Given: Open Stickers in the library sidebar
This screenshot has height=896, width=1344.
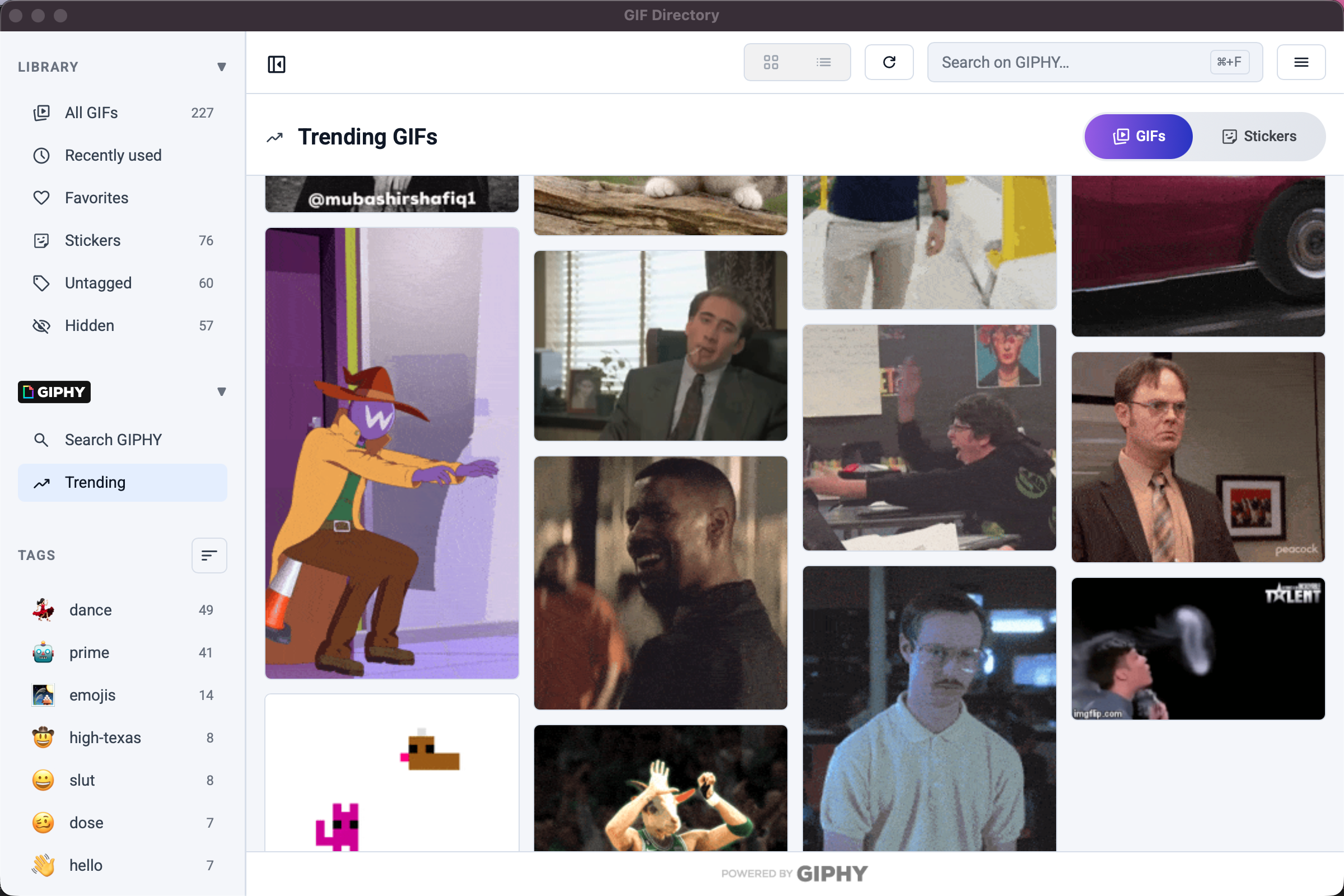Looking at the screenshot, I should pyautogui.click(x=123, y=241).
